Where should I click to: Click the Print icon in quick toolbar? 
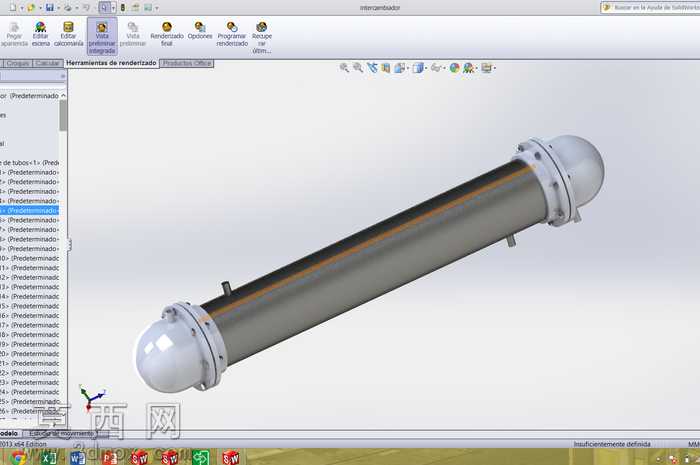point(68,7)
